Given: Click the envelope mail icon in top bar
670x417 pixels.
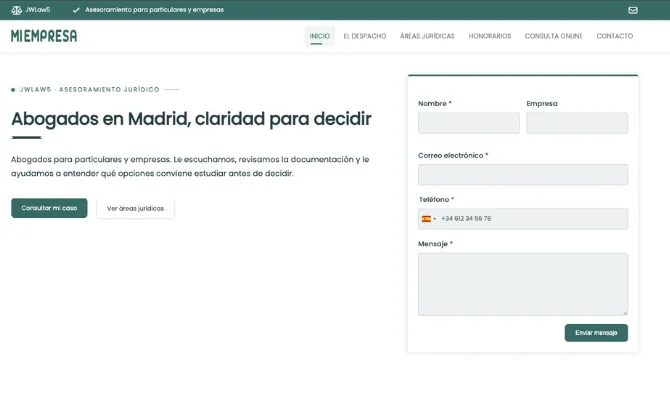Looking at the screenshot, I should click(x=633, y=10).
